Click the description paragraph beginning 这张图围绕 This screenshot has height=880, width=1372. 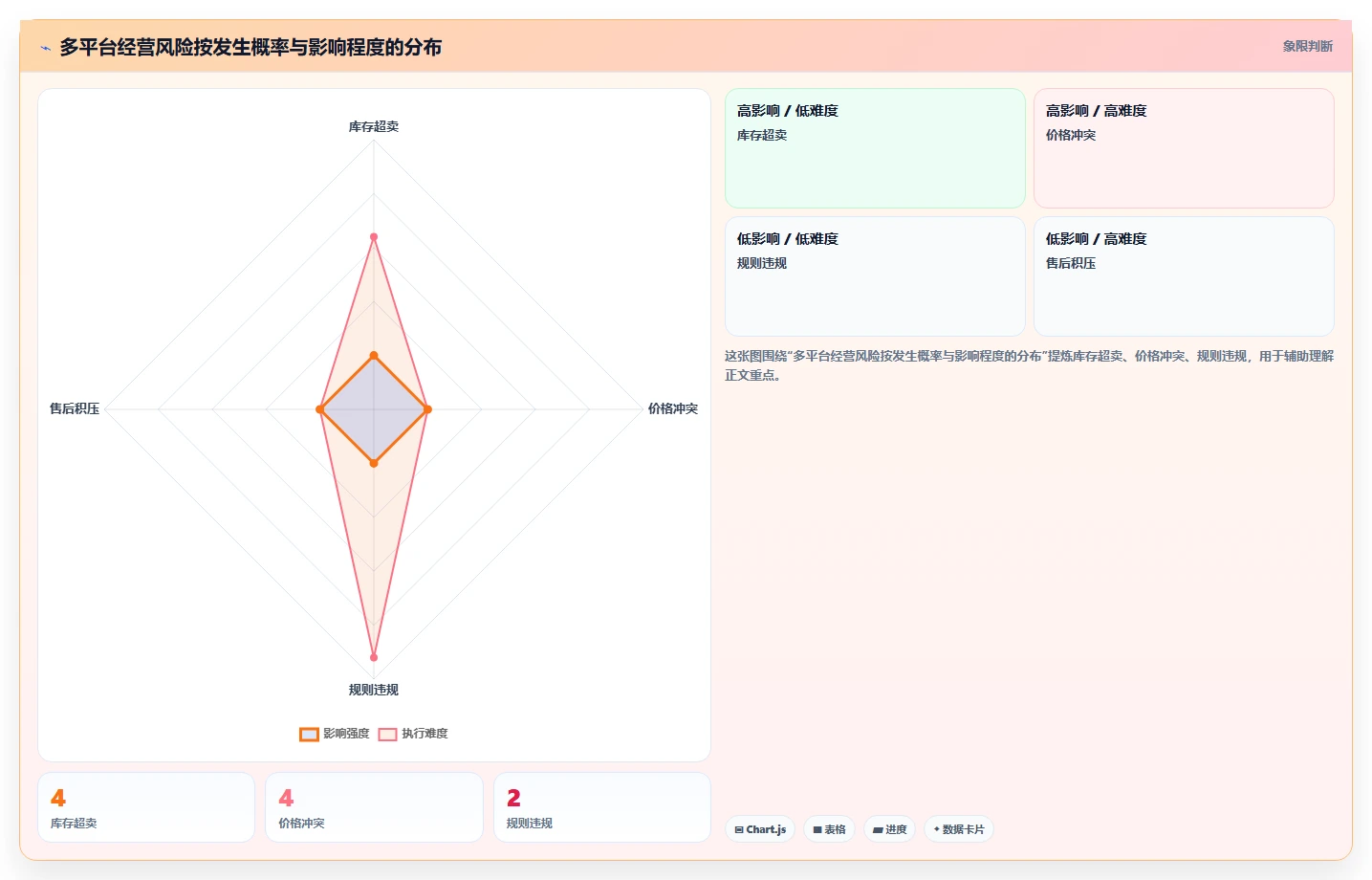(x=1029, y=365)
